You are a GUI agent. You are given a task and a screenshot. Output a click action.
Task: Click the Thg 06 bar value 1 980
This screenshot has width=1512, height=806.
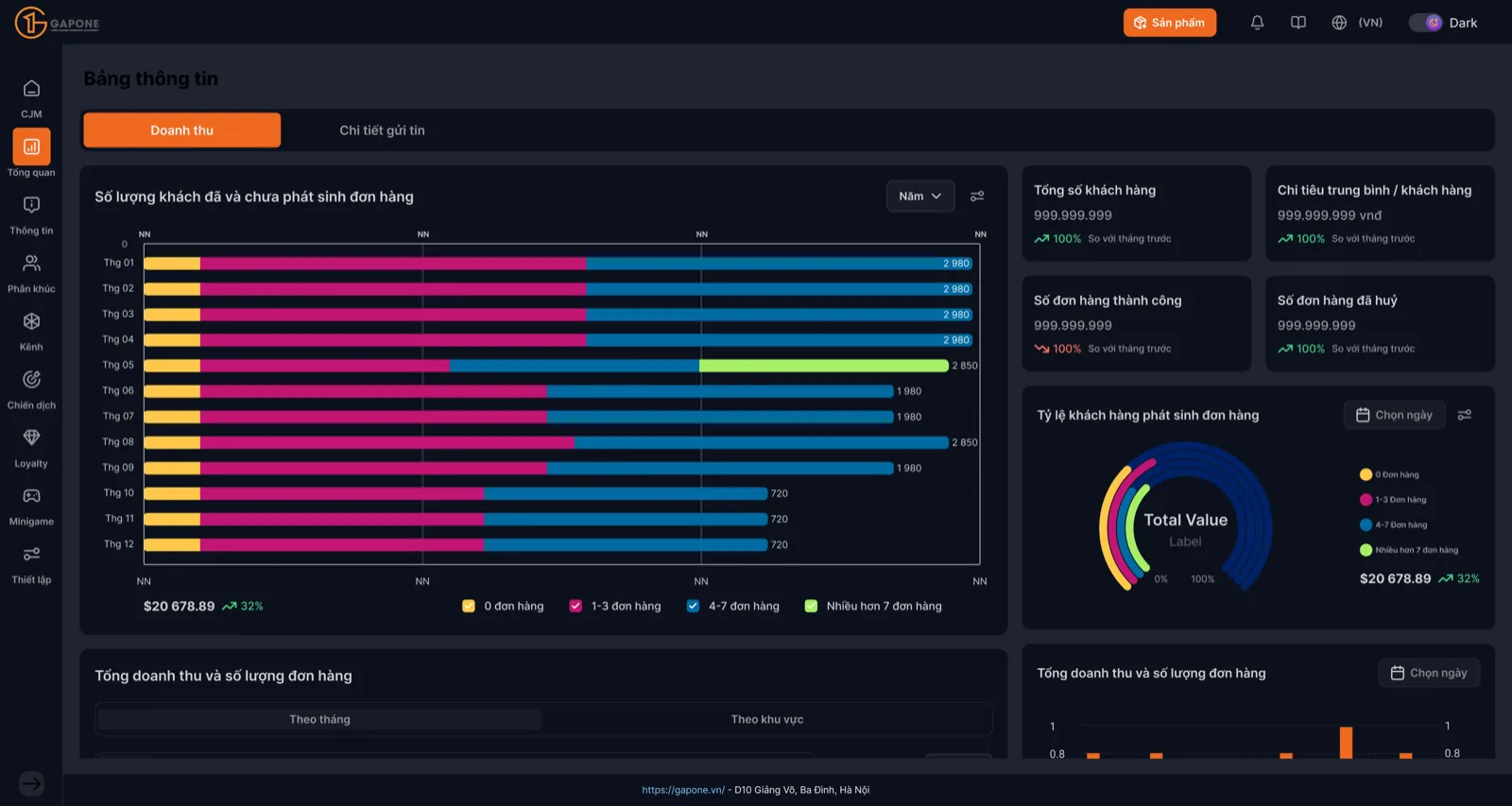coord(909,391)
